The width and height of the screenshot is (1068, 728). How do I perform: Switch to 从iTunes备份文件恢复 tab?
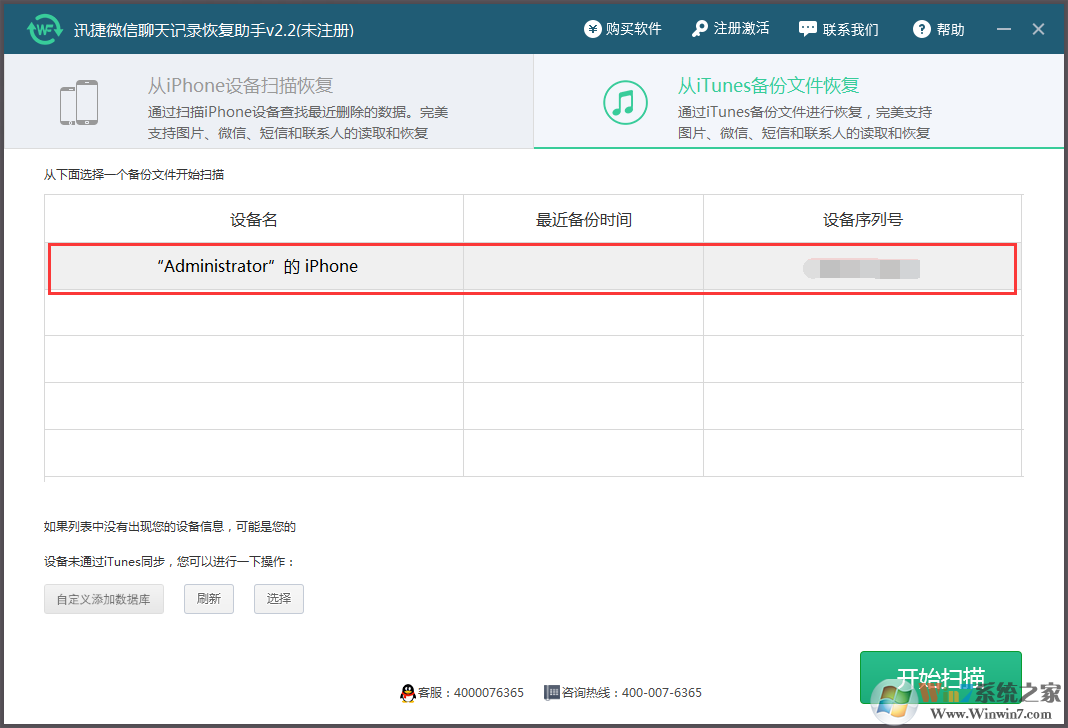click(x=800, y=101)
